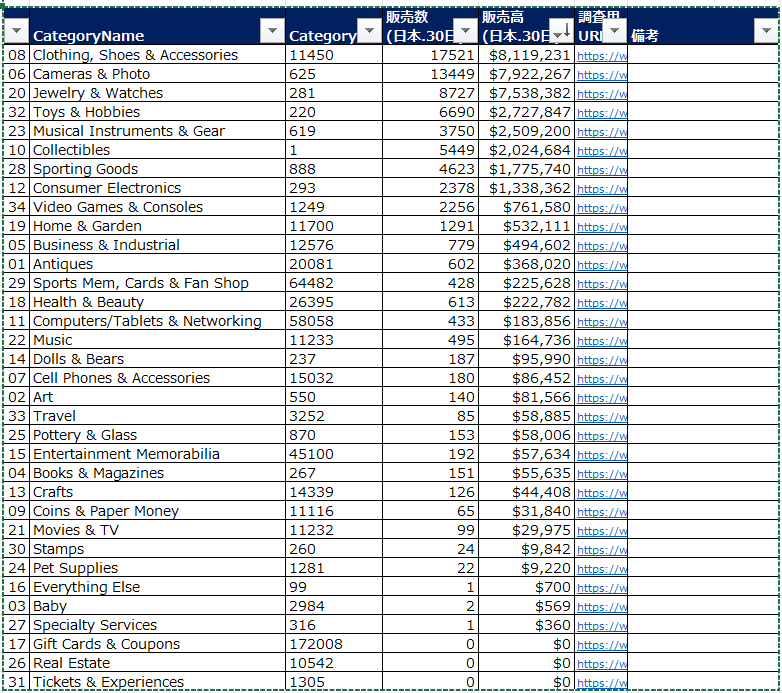Select the sales amount cell $9,842
Viewport: 782px width, 693px height.
pos(526,549)
